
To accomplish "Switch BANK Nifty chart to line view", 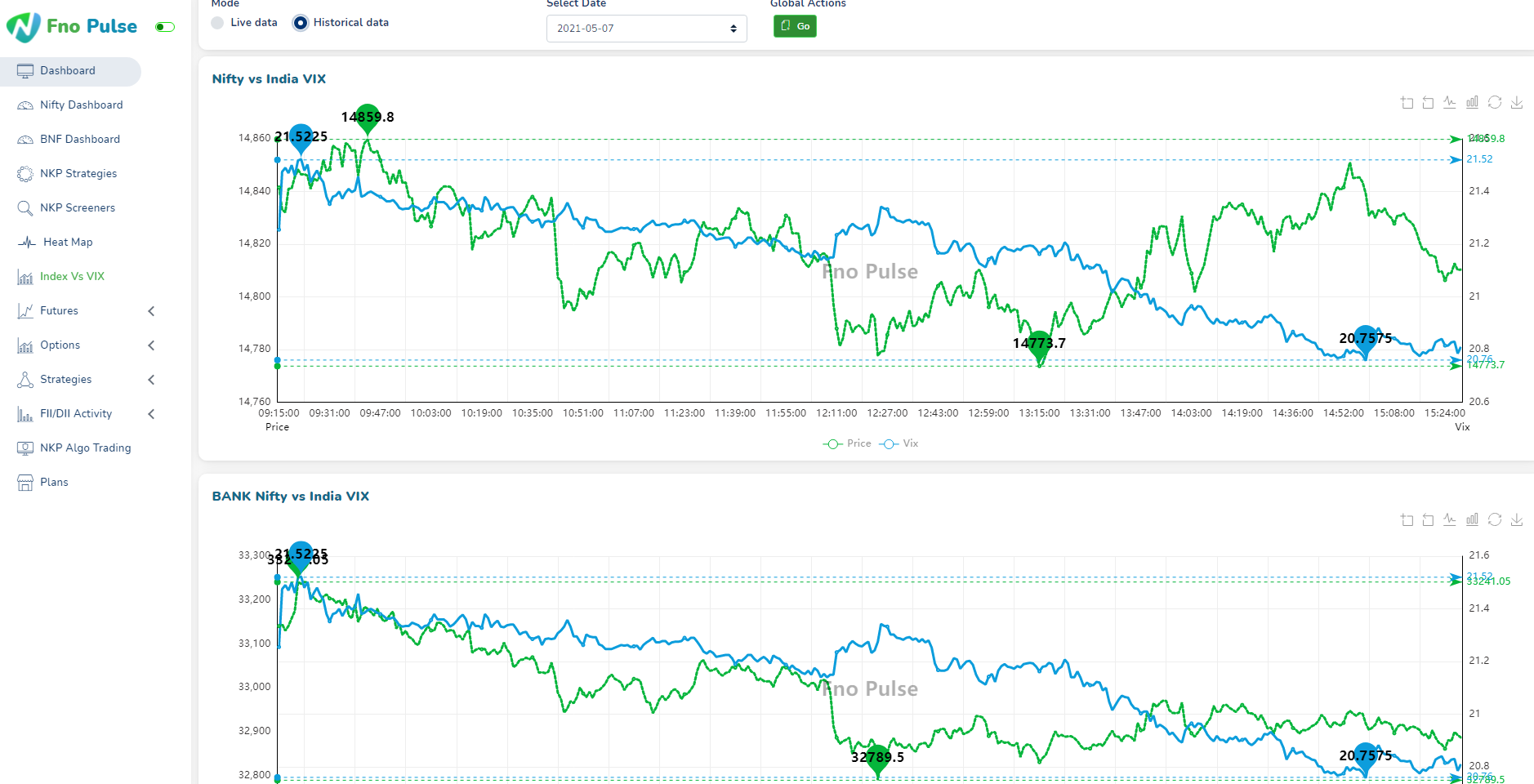I will coord(1450,519).
